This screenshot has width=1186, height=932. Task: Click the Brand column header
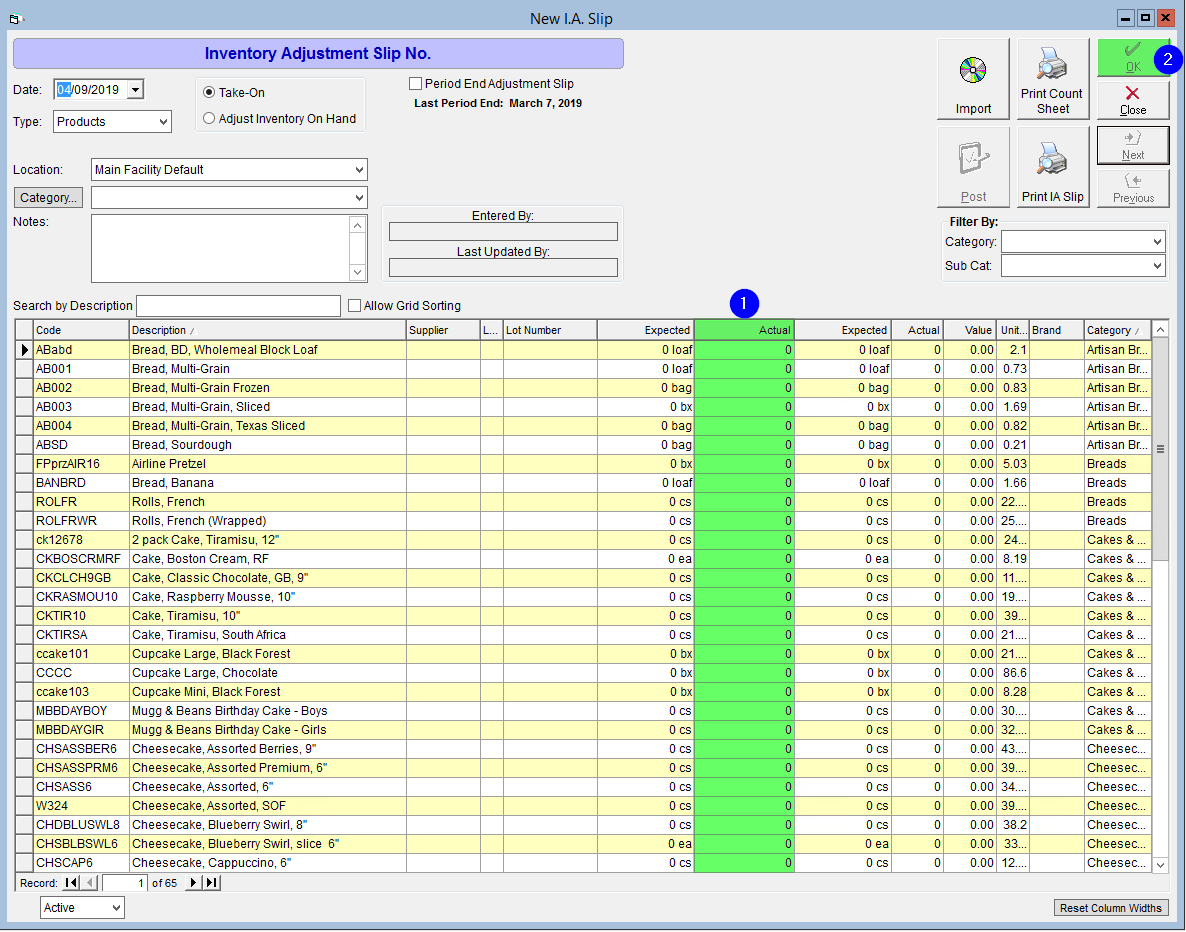click(1057, 330)
